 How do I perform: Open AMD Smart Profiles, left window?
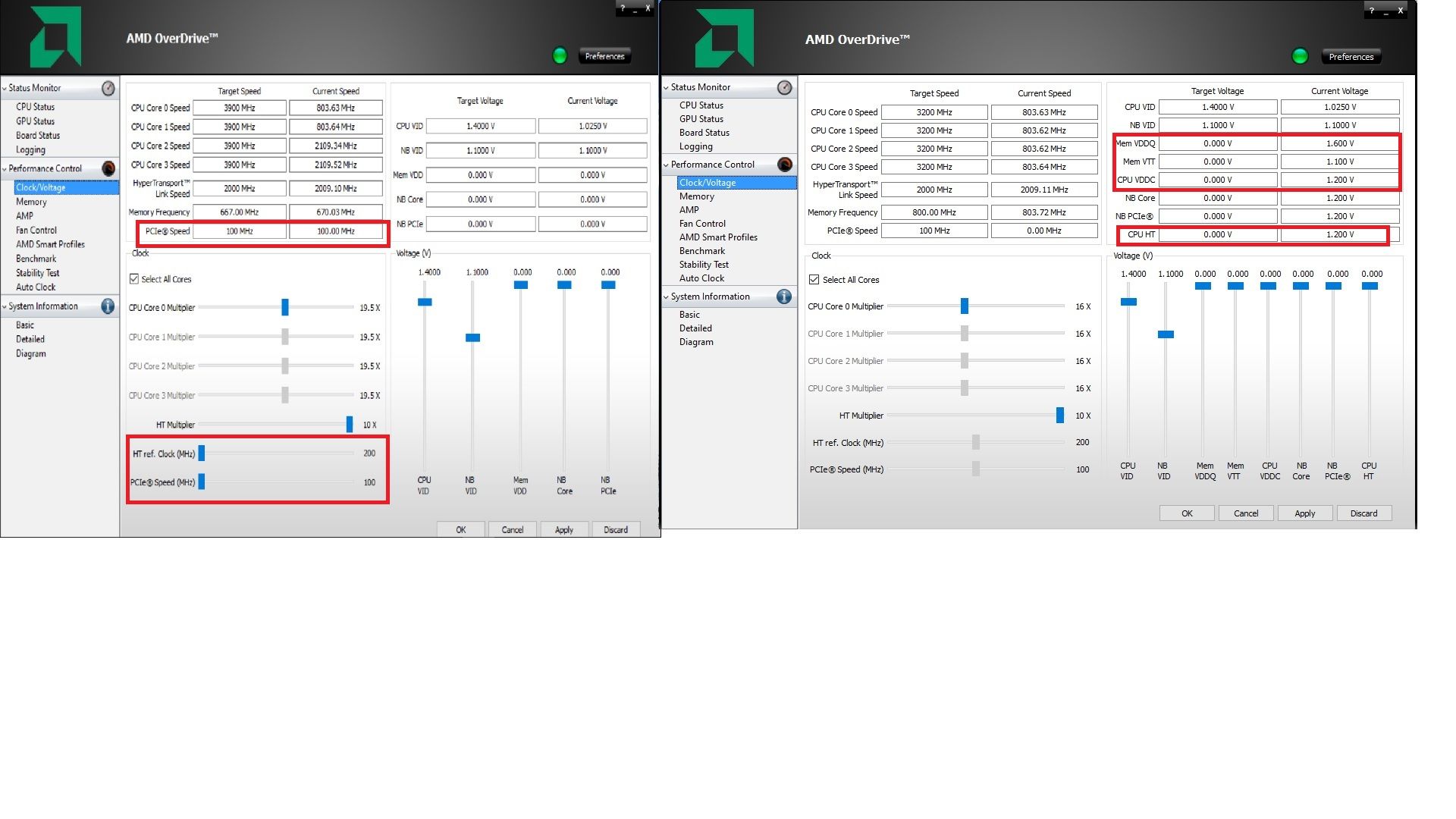50,244
